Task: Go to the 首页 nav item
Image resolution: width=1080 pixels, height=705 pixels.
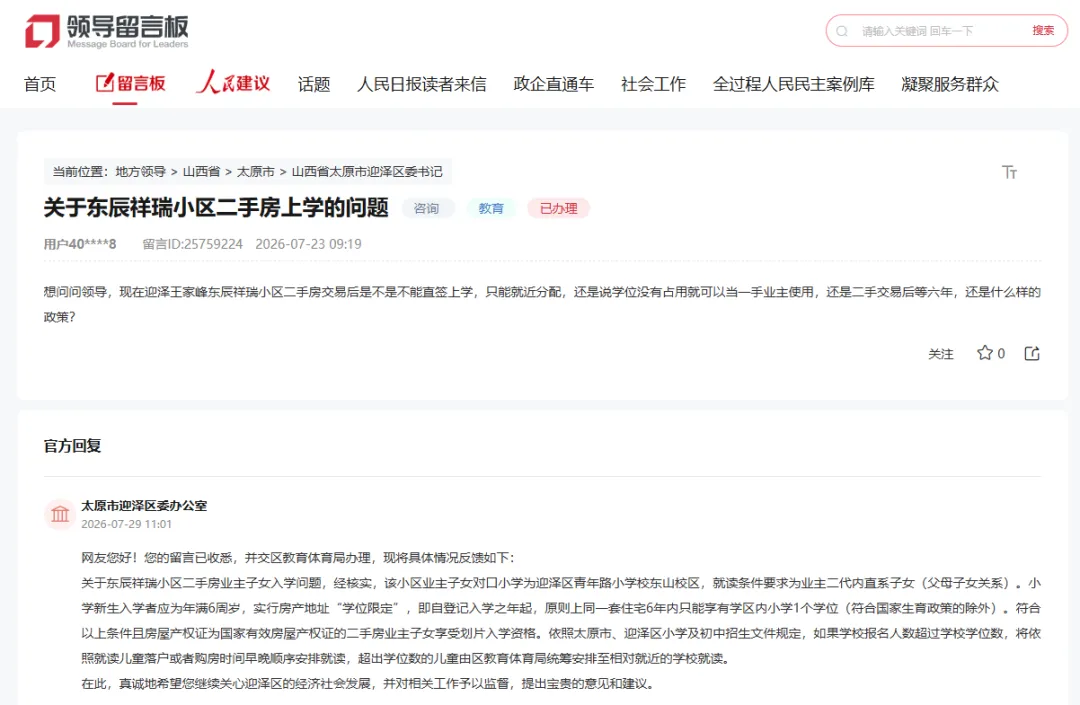Action: coord(40,84)
